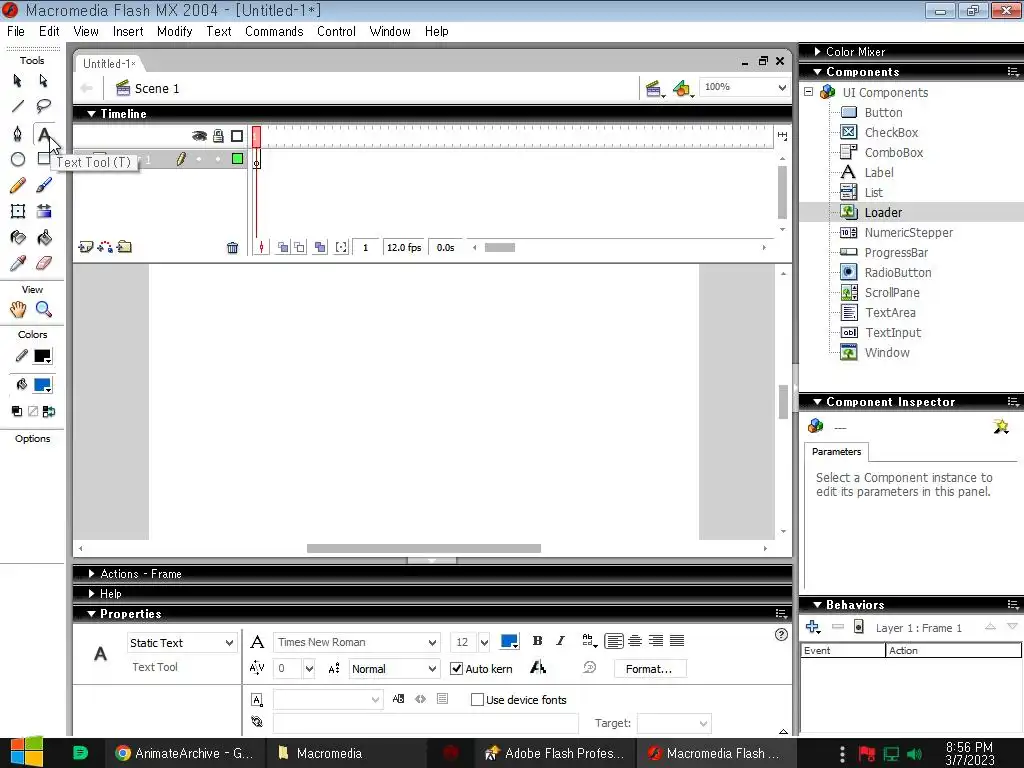Open the fill color swatch in Tools
This screenshot has width=1024, height=768.
(x=42, y=385)
